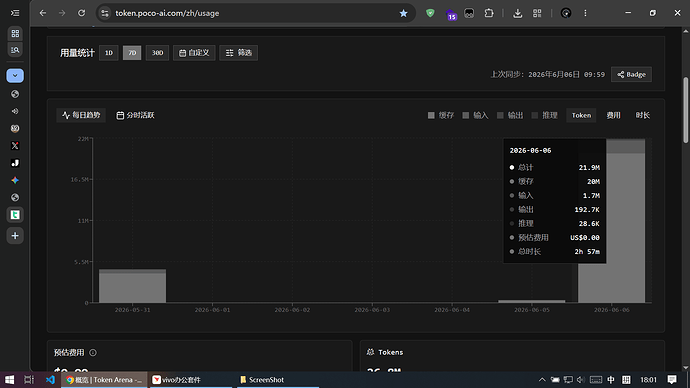Select the green Token Arena sidebar tab
This screenshot has width=690, height=388.
(x=15, y=215)
